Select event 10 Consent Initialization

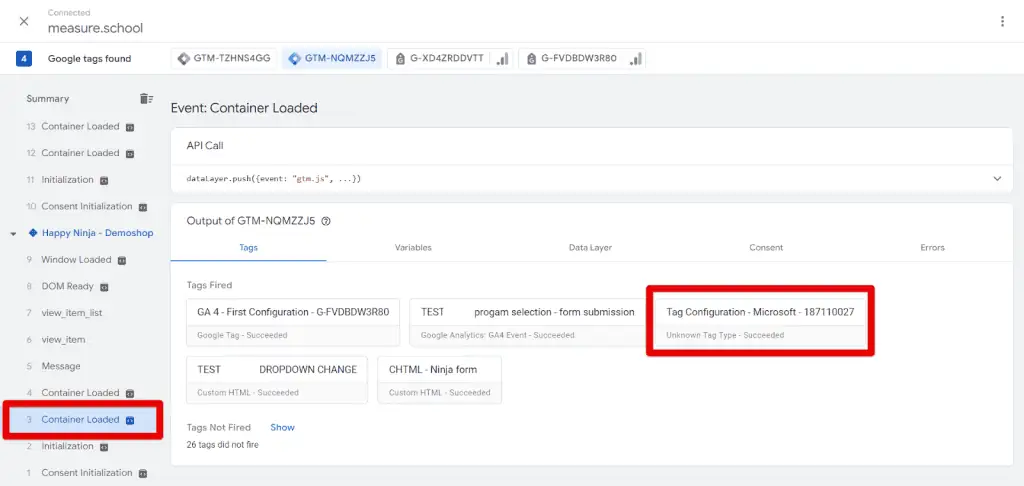coord(86,206)
